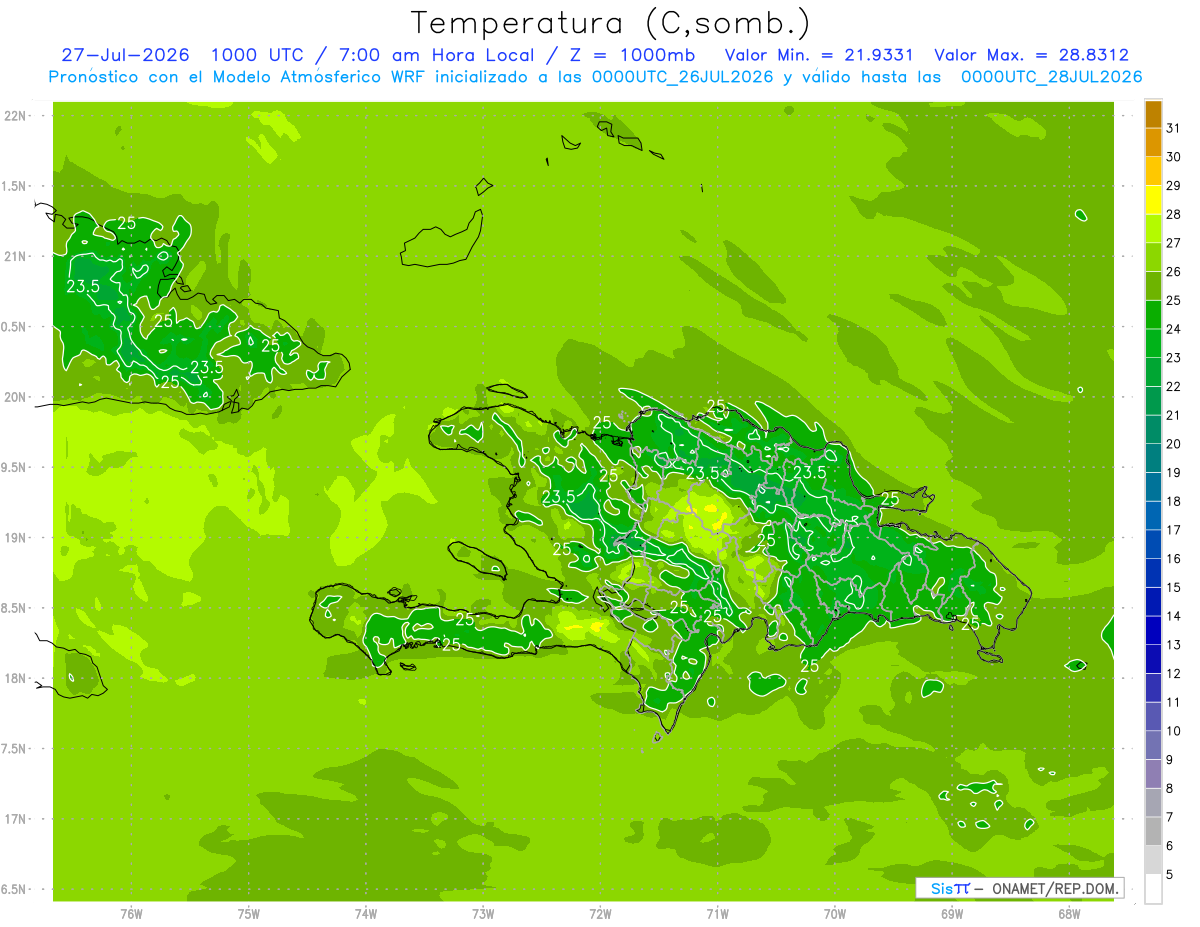Image resolution: width=1200 pixels, height=927 pixels.
Task: Pick the teal swatch between 19 and 20
Action: pos(1153,457)
